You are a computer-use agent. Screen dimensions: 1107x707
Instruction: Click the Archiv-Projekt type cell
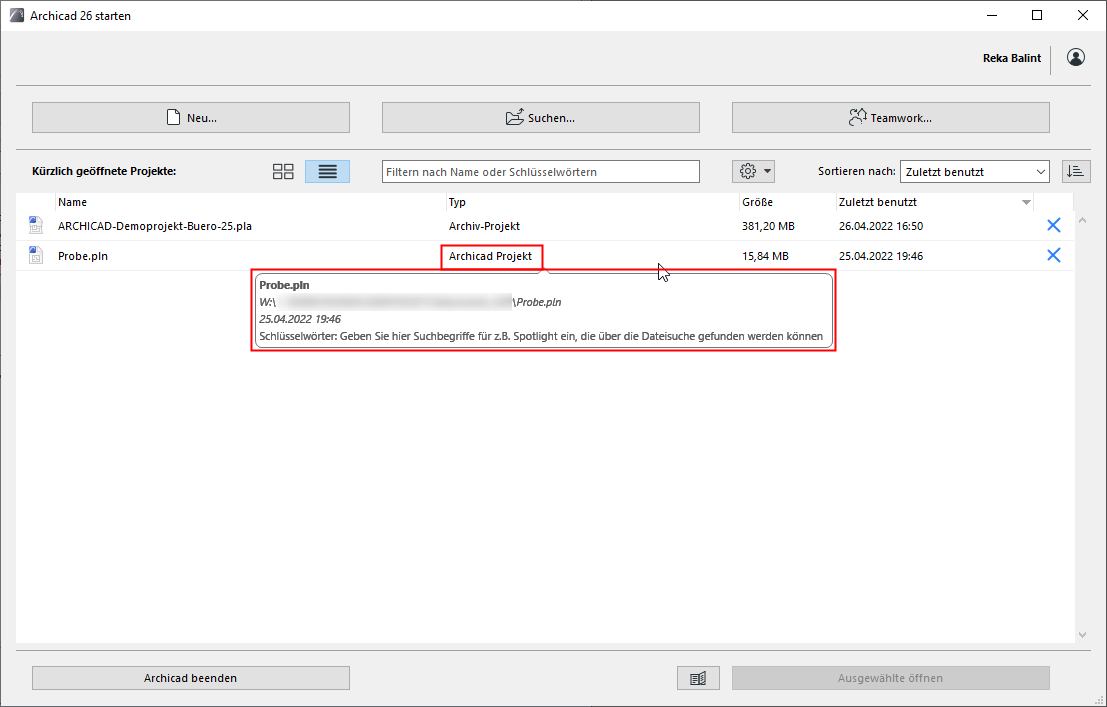[x=484, y=226]
